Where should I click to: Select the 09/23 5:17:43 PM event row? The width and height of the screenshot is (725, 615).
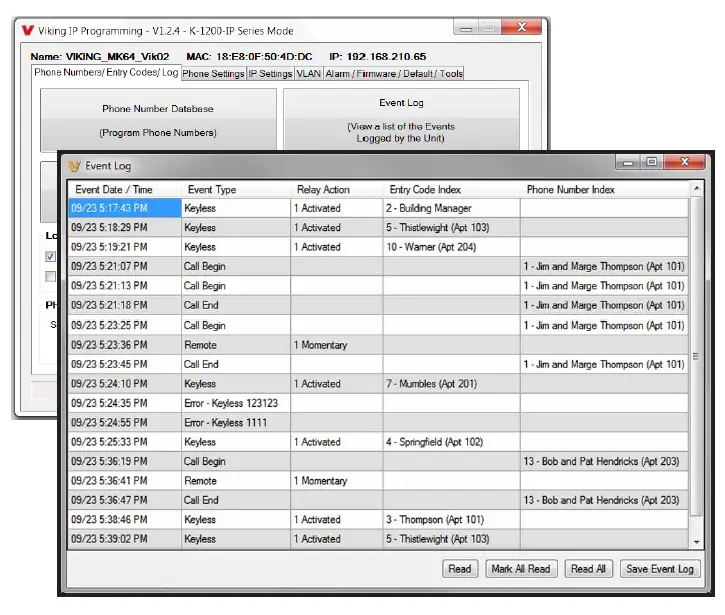124,208
